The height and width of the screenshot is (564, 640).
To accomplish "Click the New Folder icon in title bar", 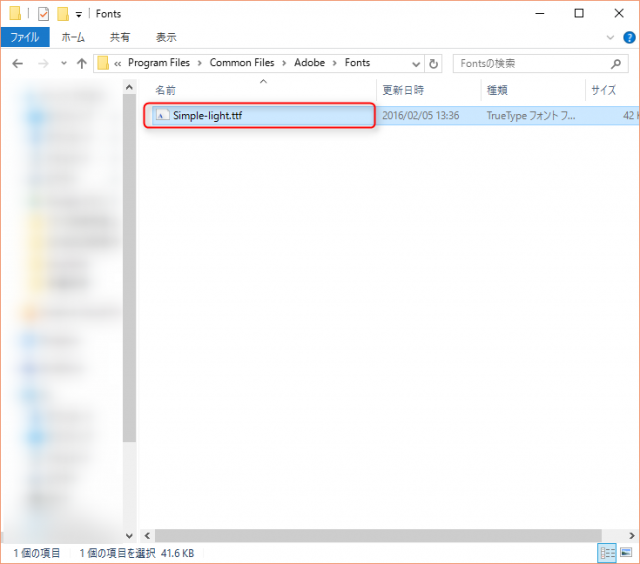I will pyautogui.click(x=62, y=14).
